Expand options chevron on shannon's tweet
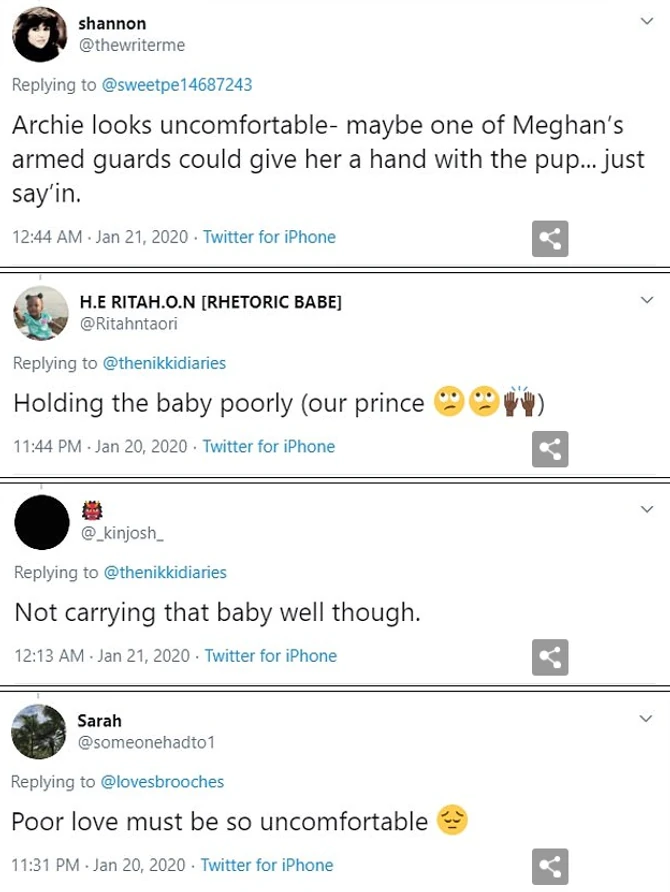The width and height of the screenshot is (670, 892). [646, 21]
